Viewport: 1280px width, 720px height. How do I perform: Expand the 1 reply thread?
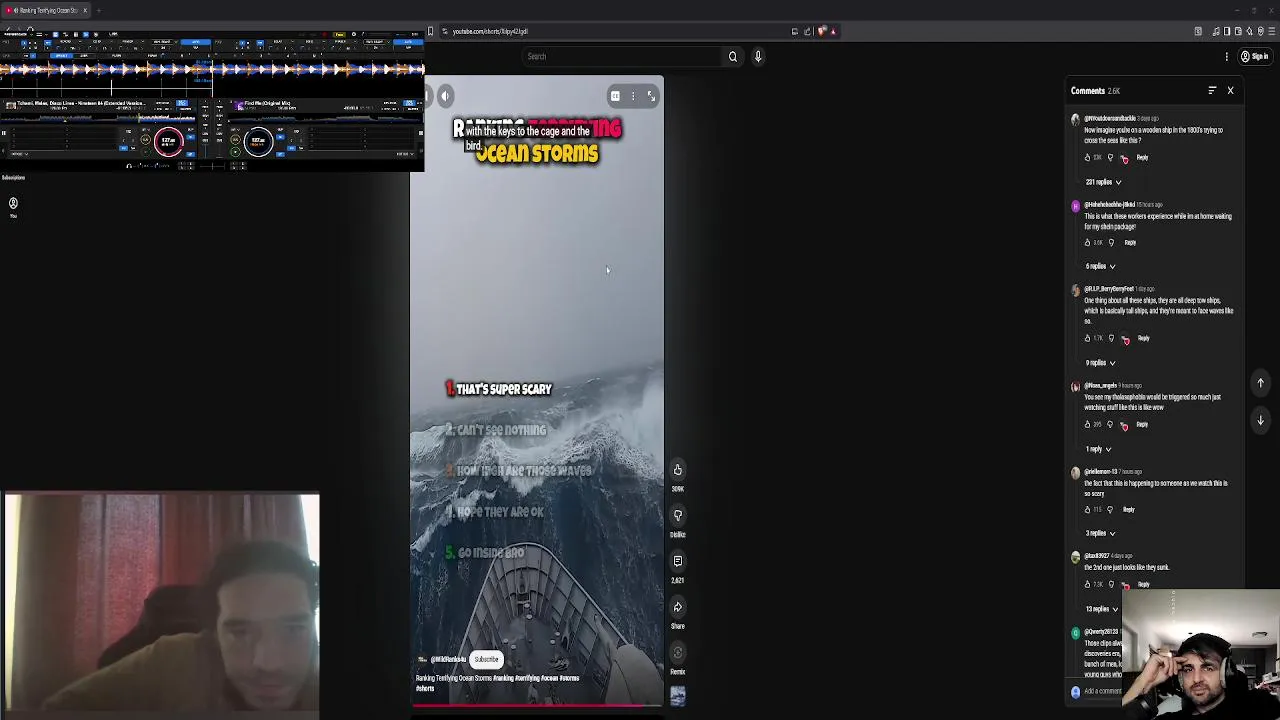coord(1098,449)
